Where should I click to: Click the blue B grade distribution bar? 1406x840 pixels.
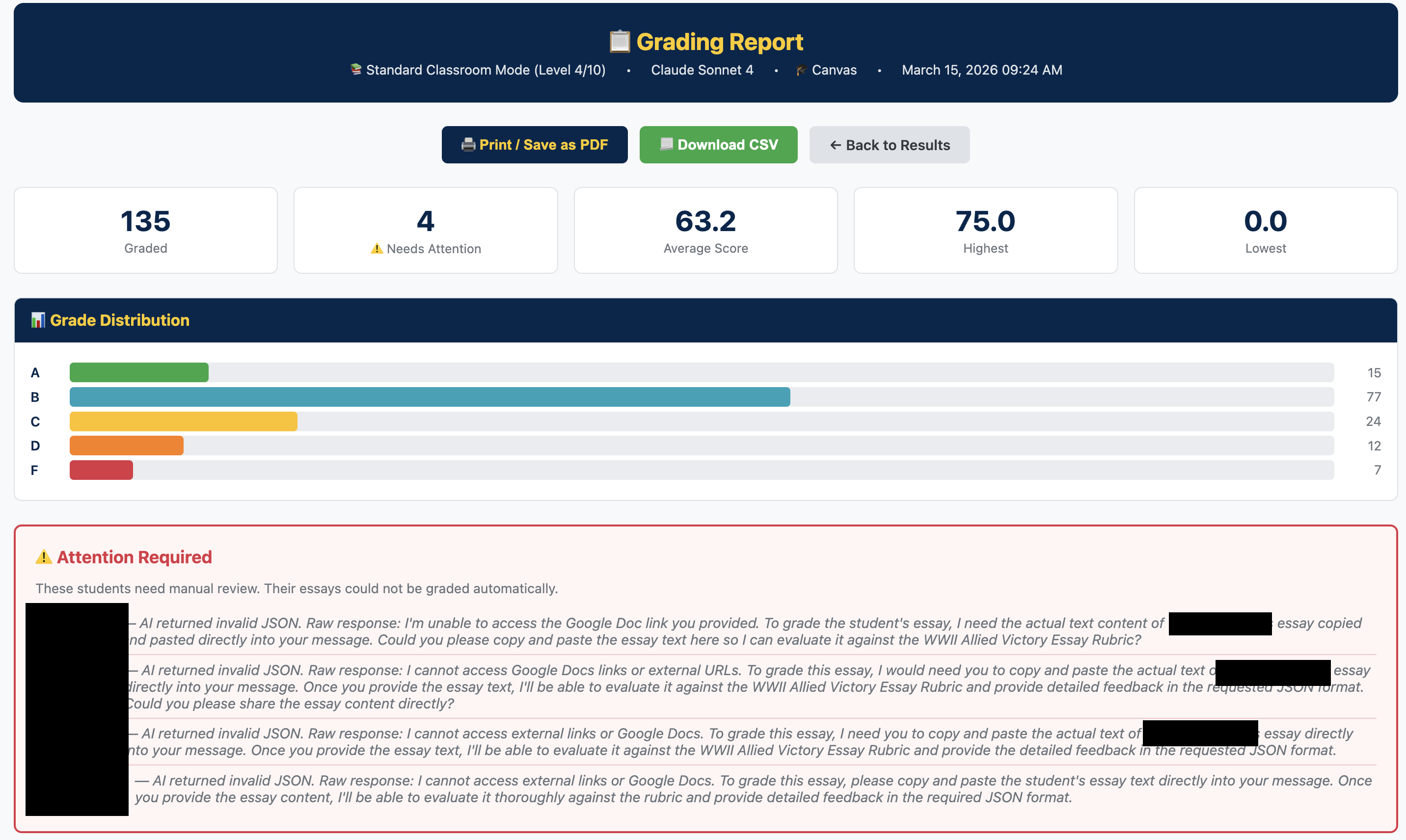click(429, 397)
